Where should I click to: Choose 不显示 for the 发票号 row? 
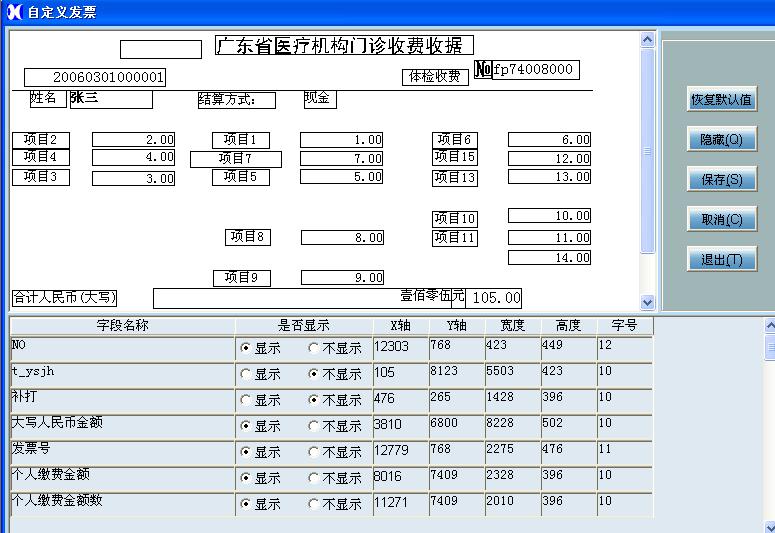314,452
